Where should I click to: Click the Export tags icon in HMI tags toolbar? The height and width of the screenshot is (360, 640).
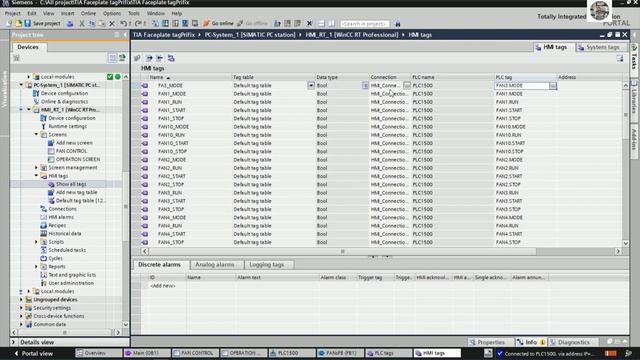(149, 58)
